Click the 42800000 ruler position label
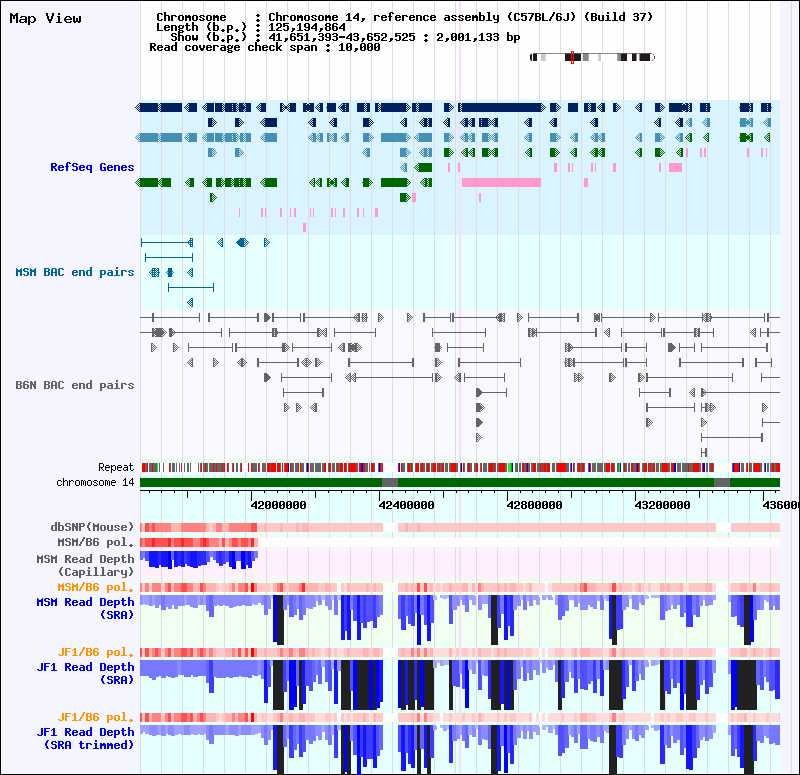Screen dimensions: 800x775 click(535, 505)
